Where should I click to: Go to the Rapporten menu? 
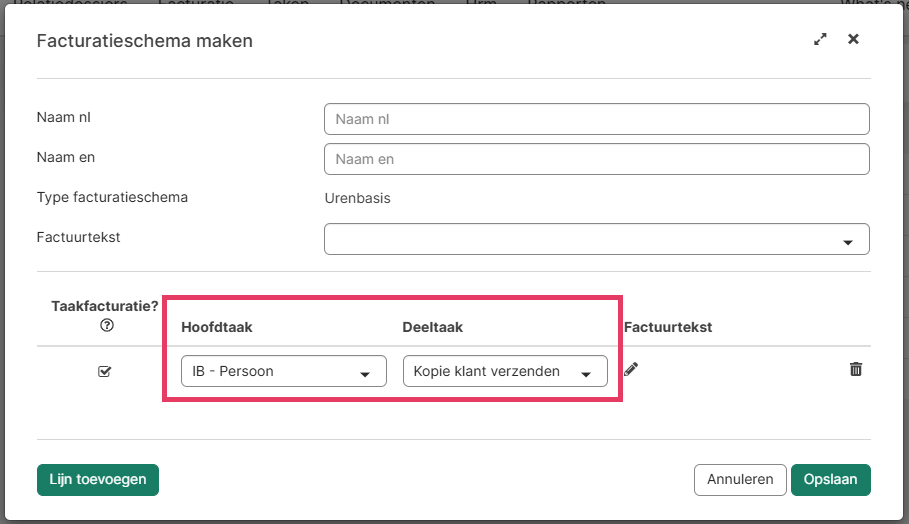[x=567, y=3]
